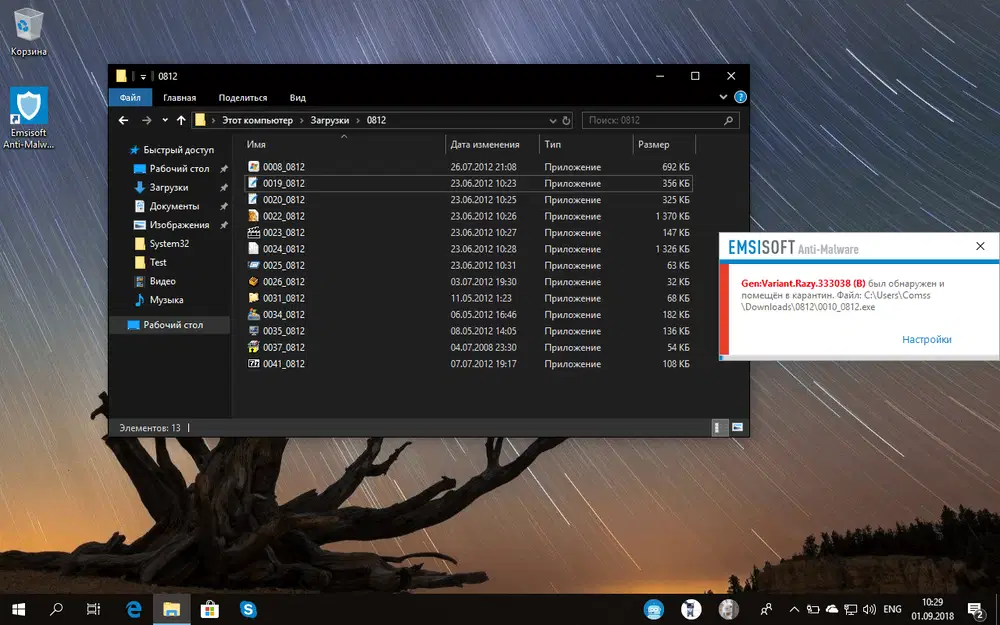The width and height of the screenshot is (1000, 625).
Task: Open Action Center notifications
Action: point(976,610)
